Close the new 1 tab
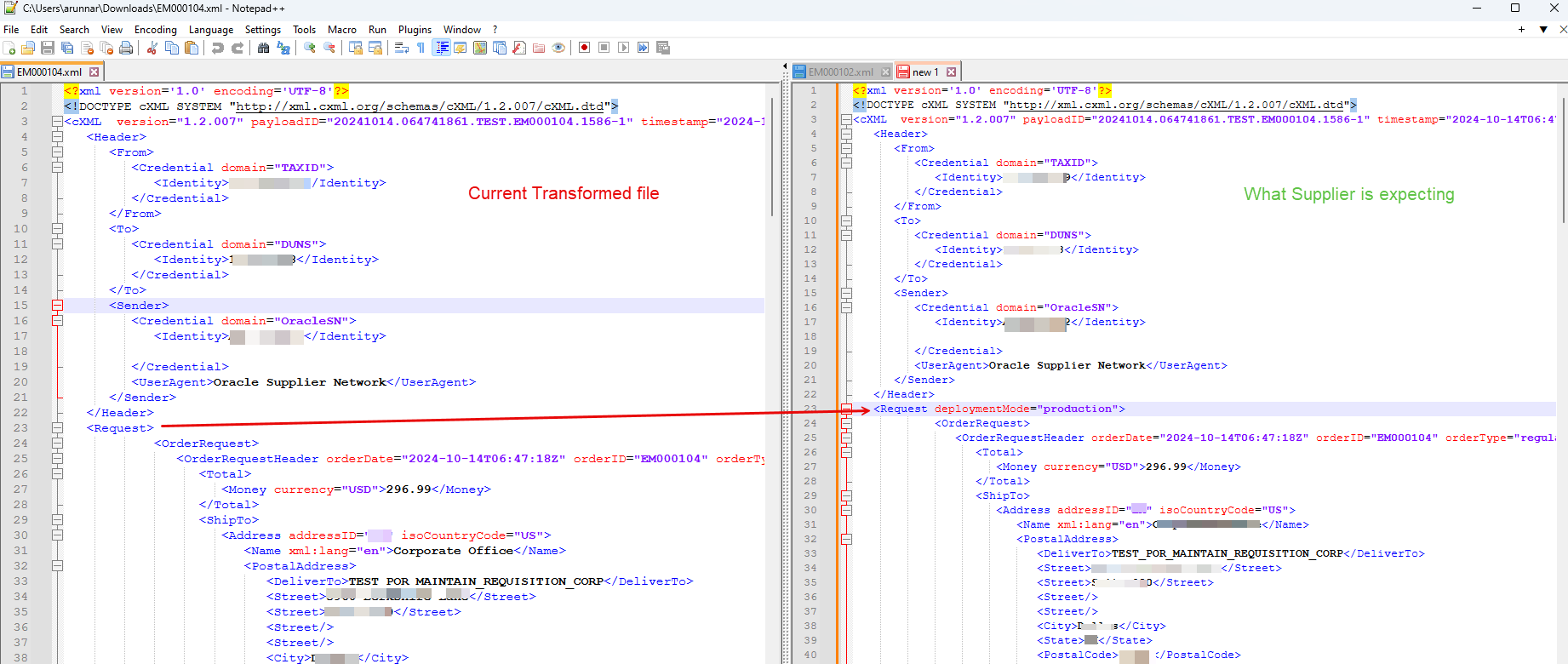1568x664 pixels. tap(951, 72)
